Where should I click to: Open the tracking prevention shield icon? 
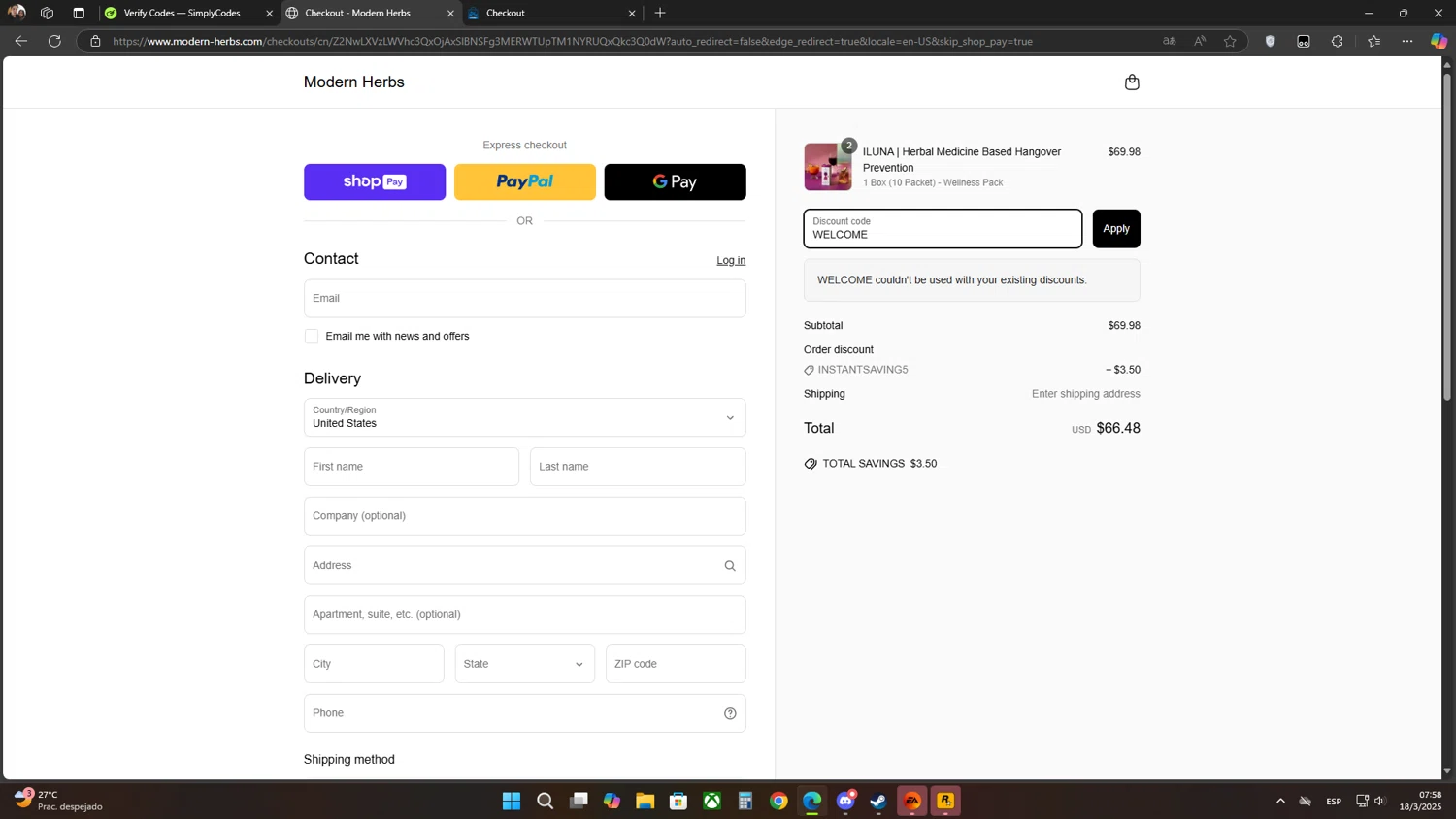click(1270, 41)
